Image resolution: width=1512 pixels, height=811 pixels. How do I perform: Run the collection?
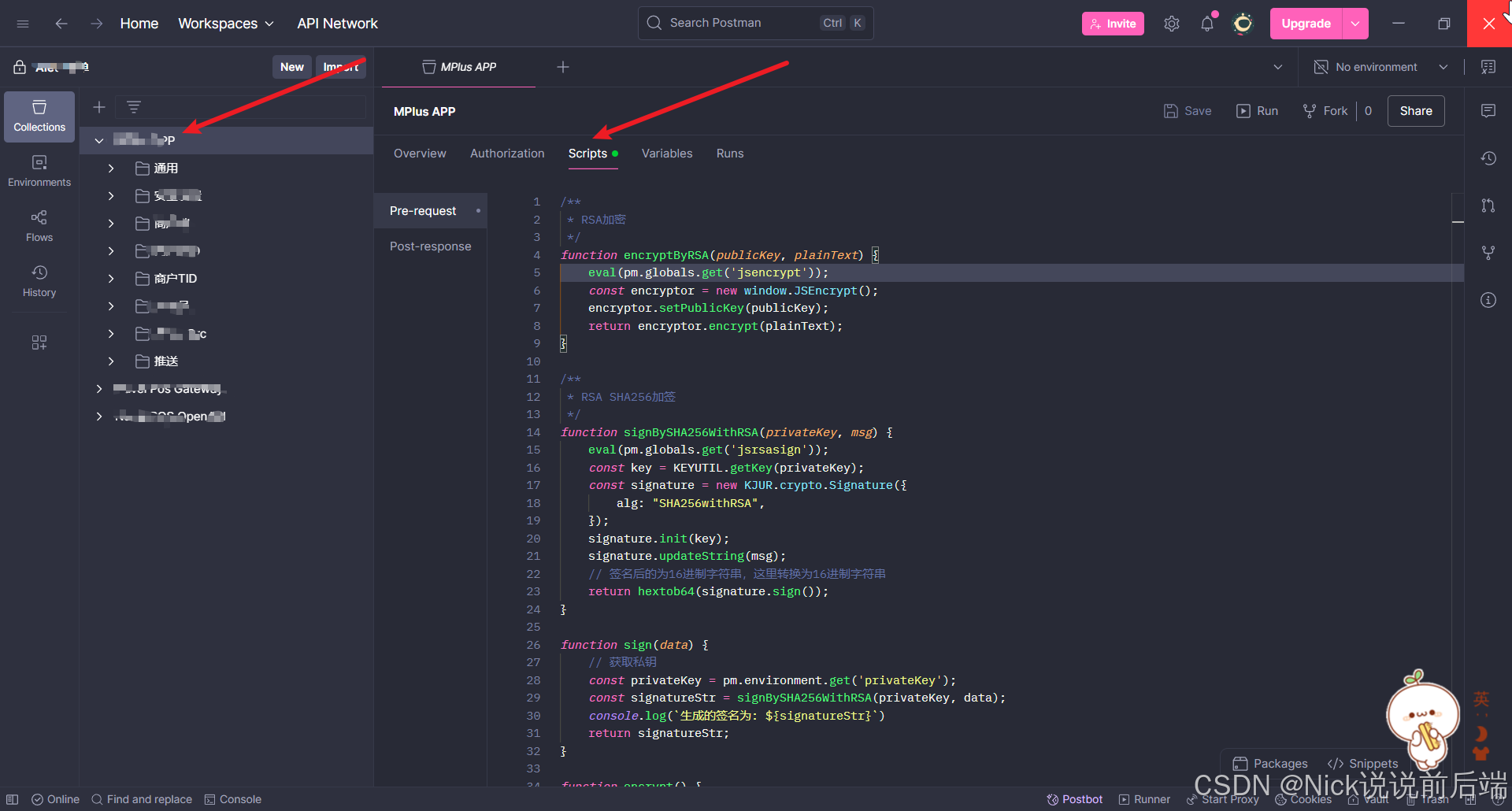pos(1257,111)
